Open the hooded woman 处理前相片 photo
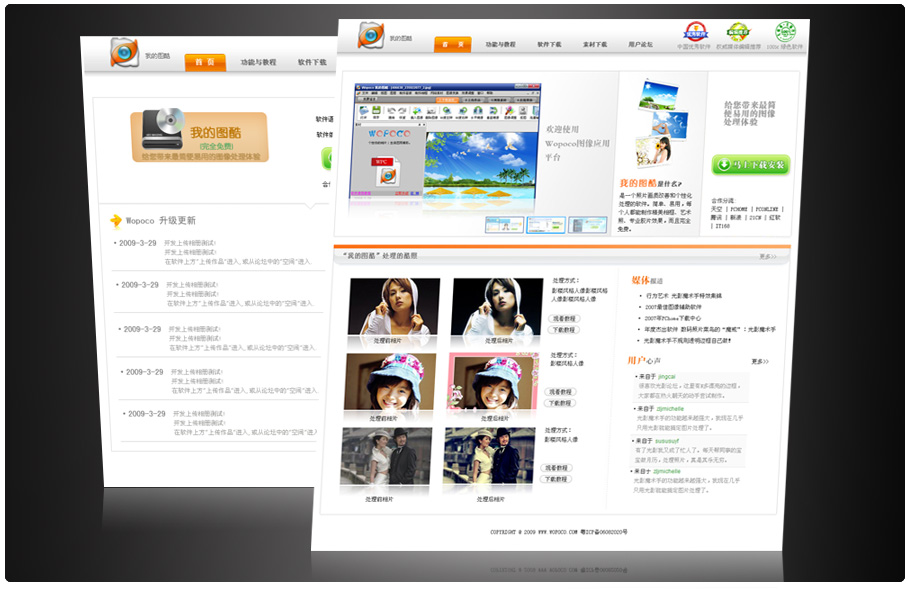Viewport: 908px width, 589px height. (x=394, y=307)
